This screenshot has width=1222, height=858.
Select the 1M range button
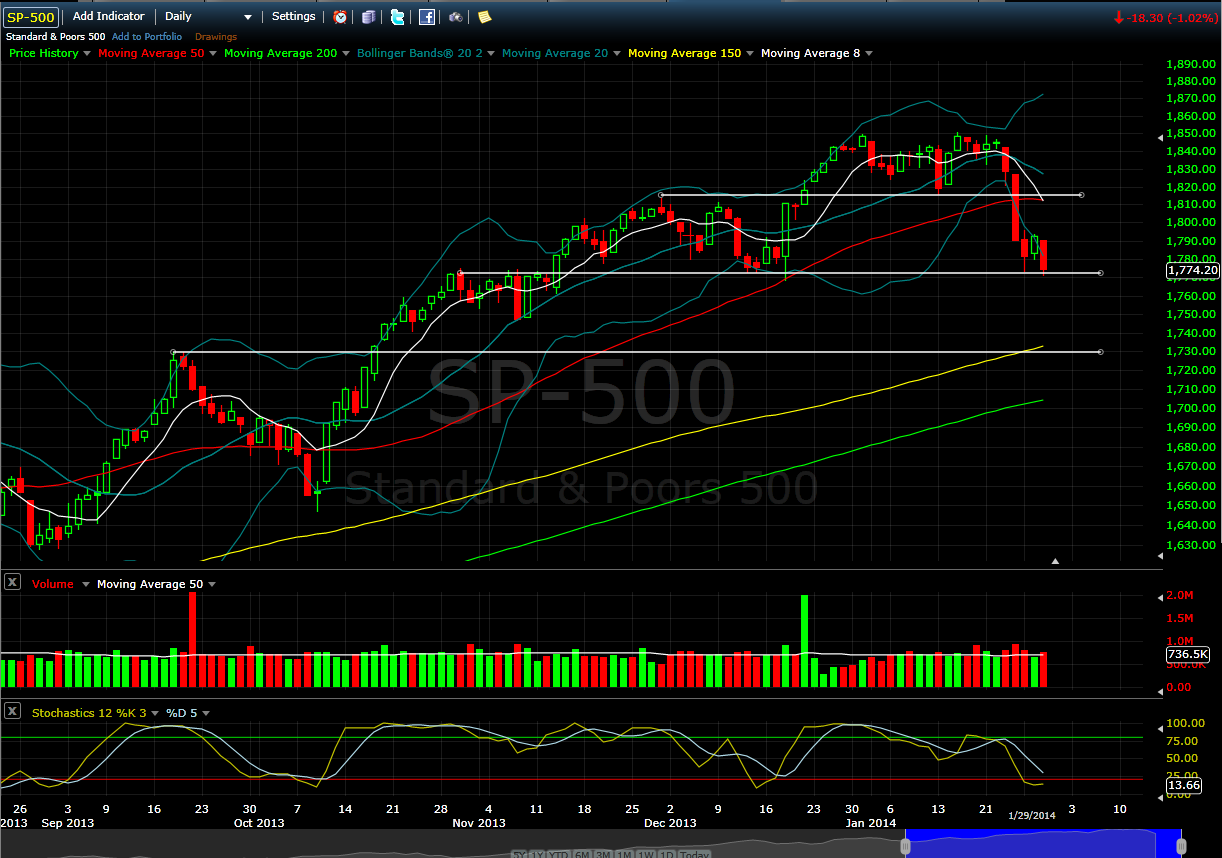[623, 854]
